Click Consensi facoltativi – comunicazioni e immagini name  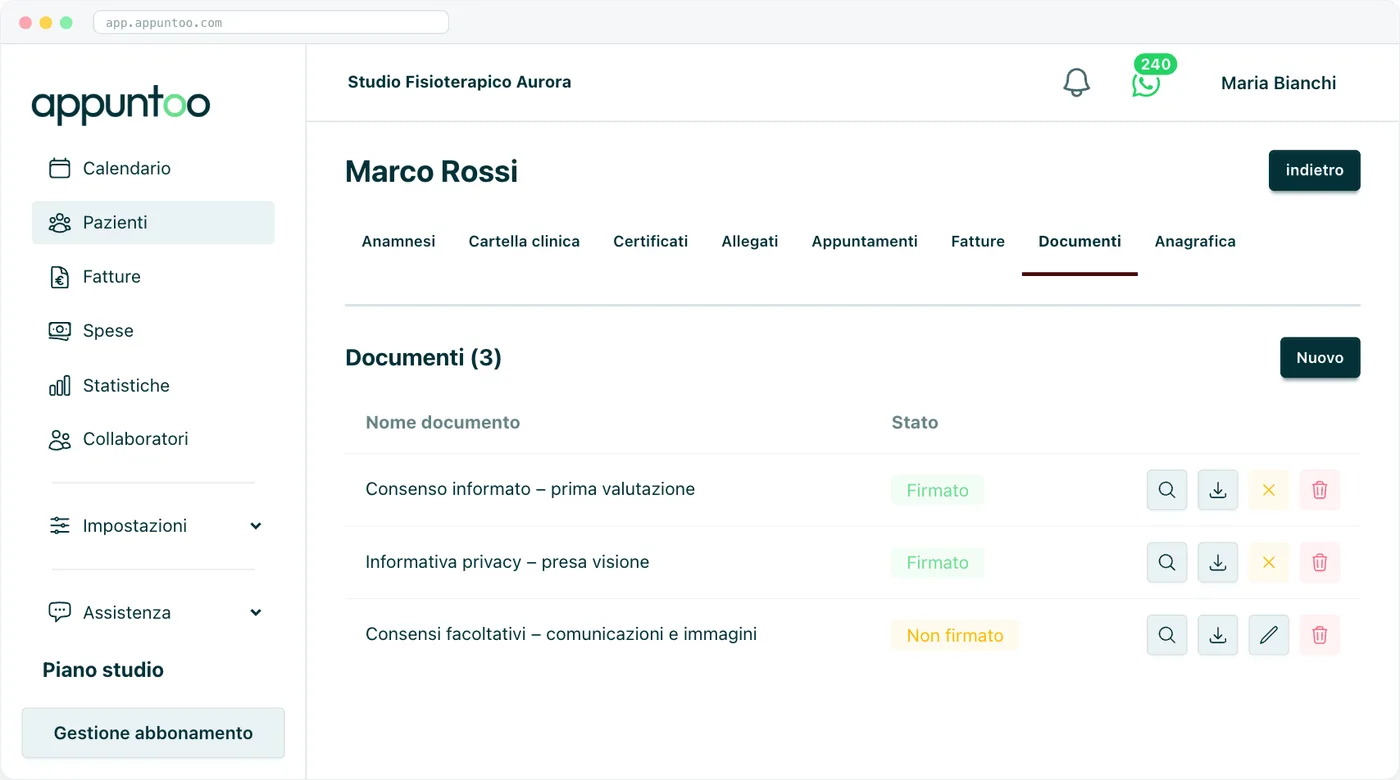561,634
